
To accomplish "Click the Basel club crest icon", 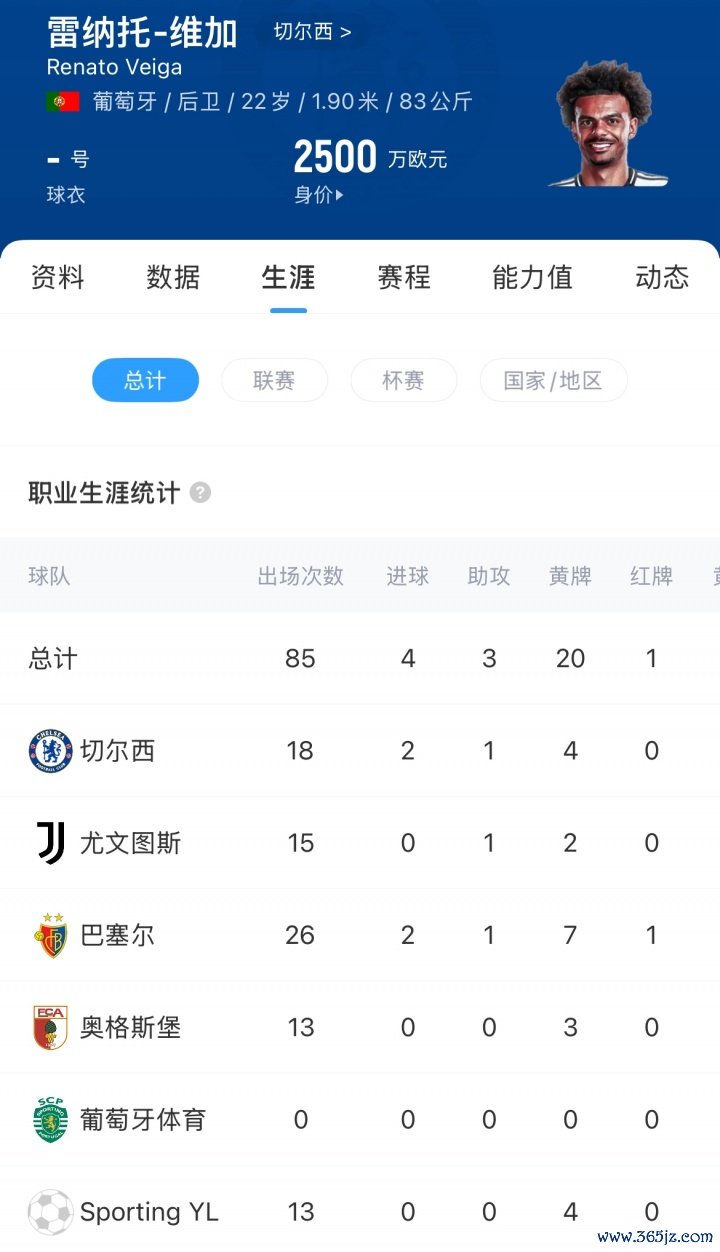I will tap(50, 935).
